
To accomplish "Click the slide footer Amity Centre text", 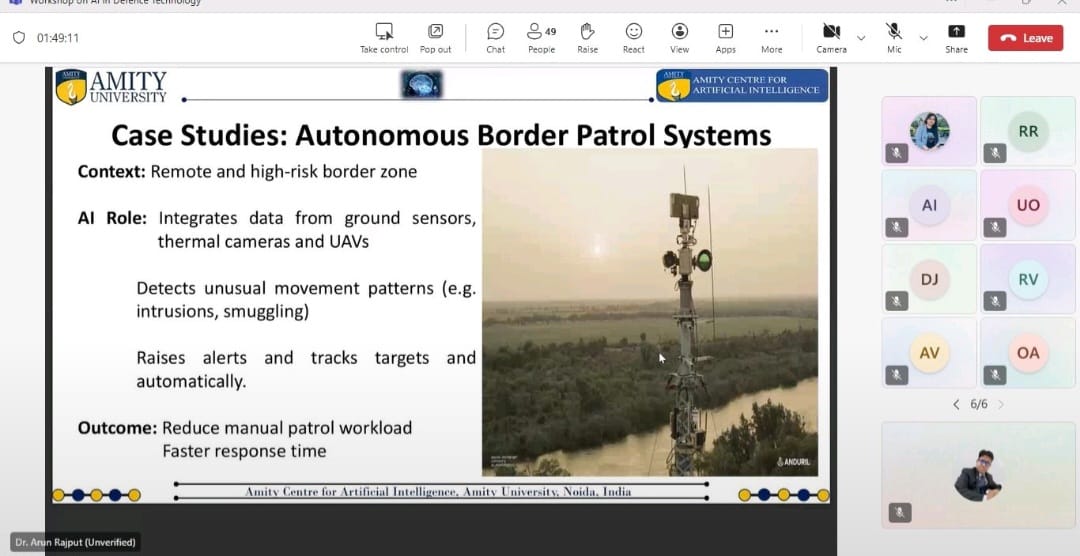I will pos(438,492).
